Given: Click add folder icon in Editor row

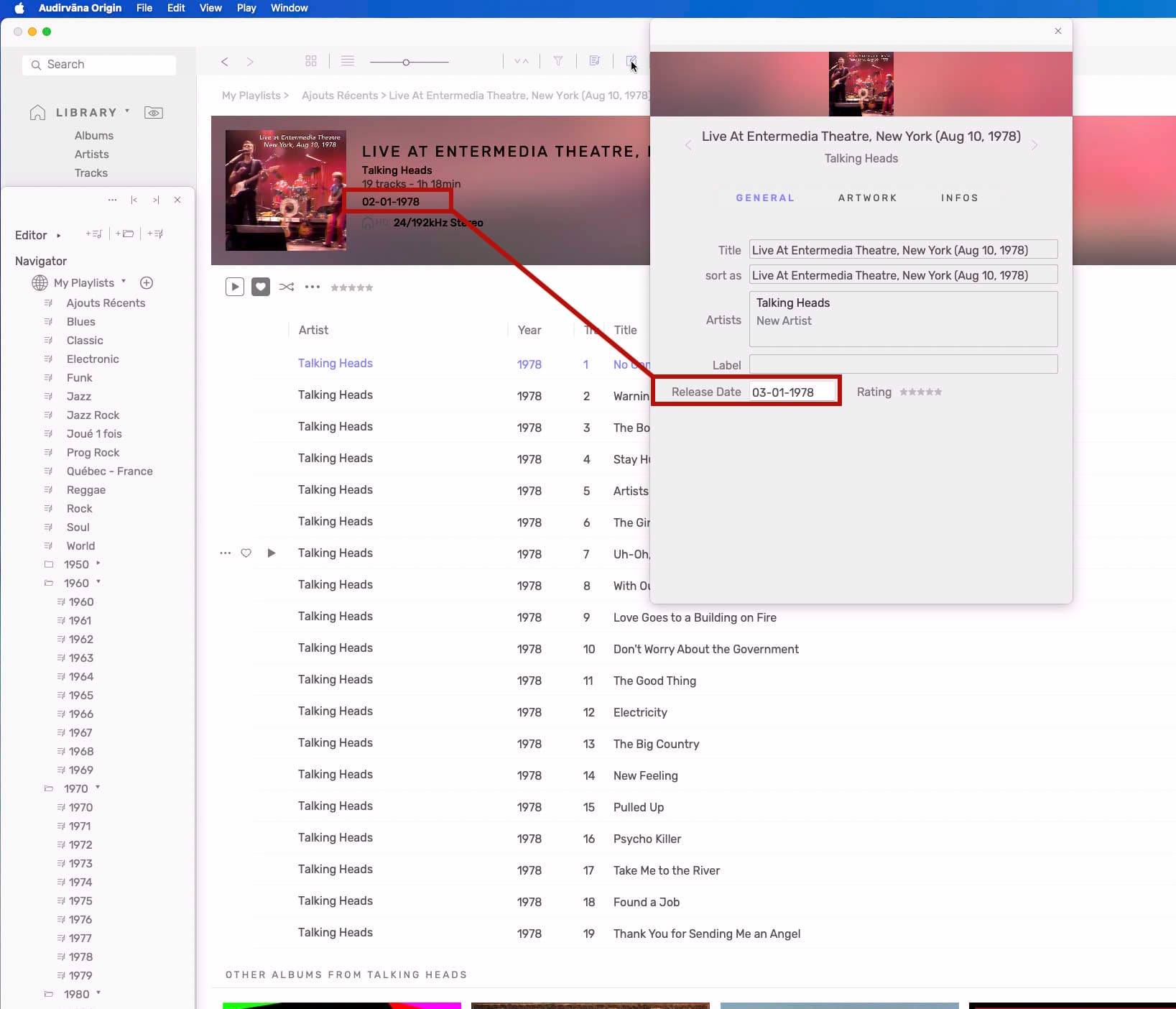Looking at the screenshot, I should click(125, 234).
